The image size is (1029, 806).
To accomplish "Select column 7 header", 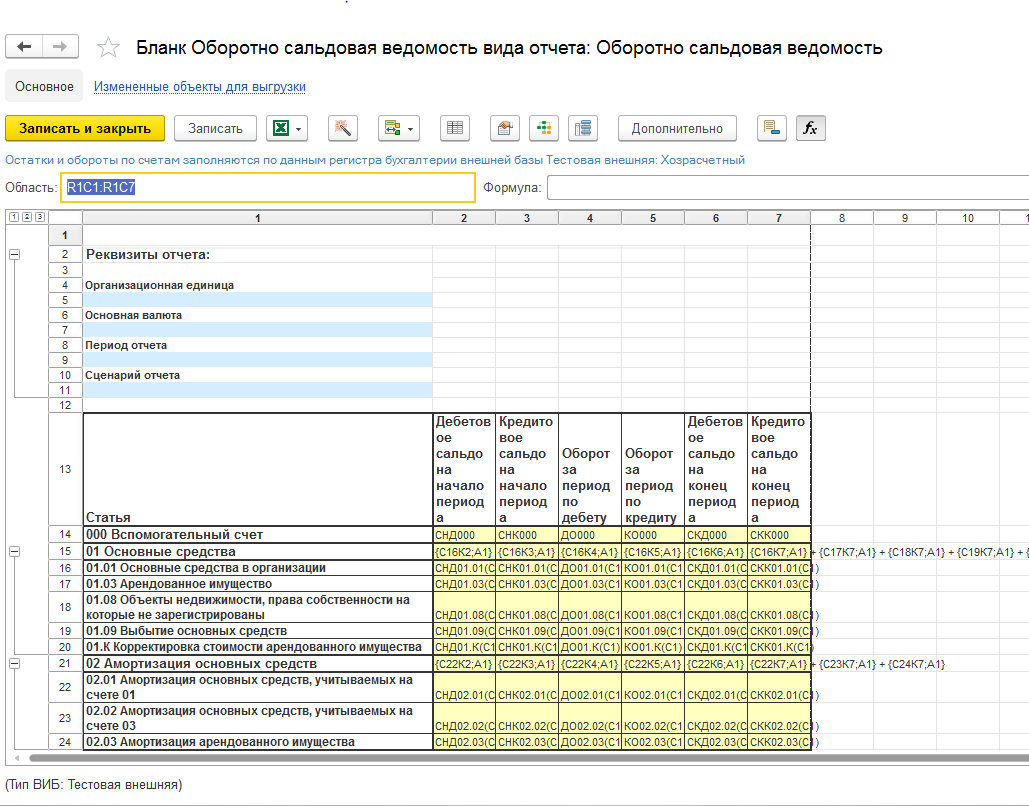I will tap(779, 218).
